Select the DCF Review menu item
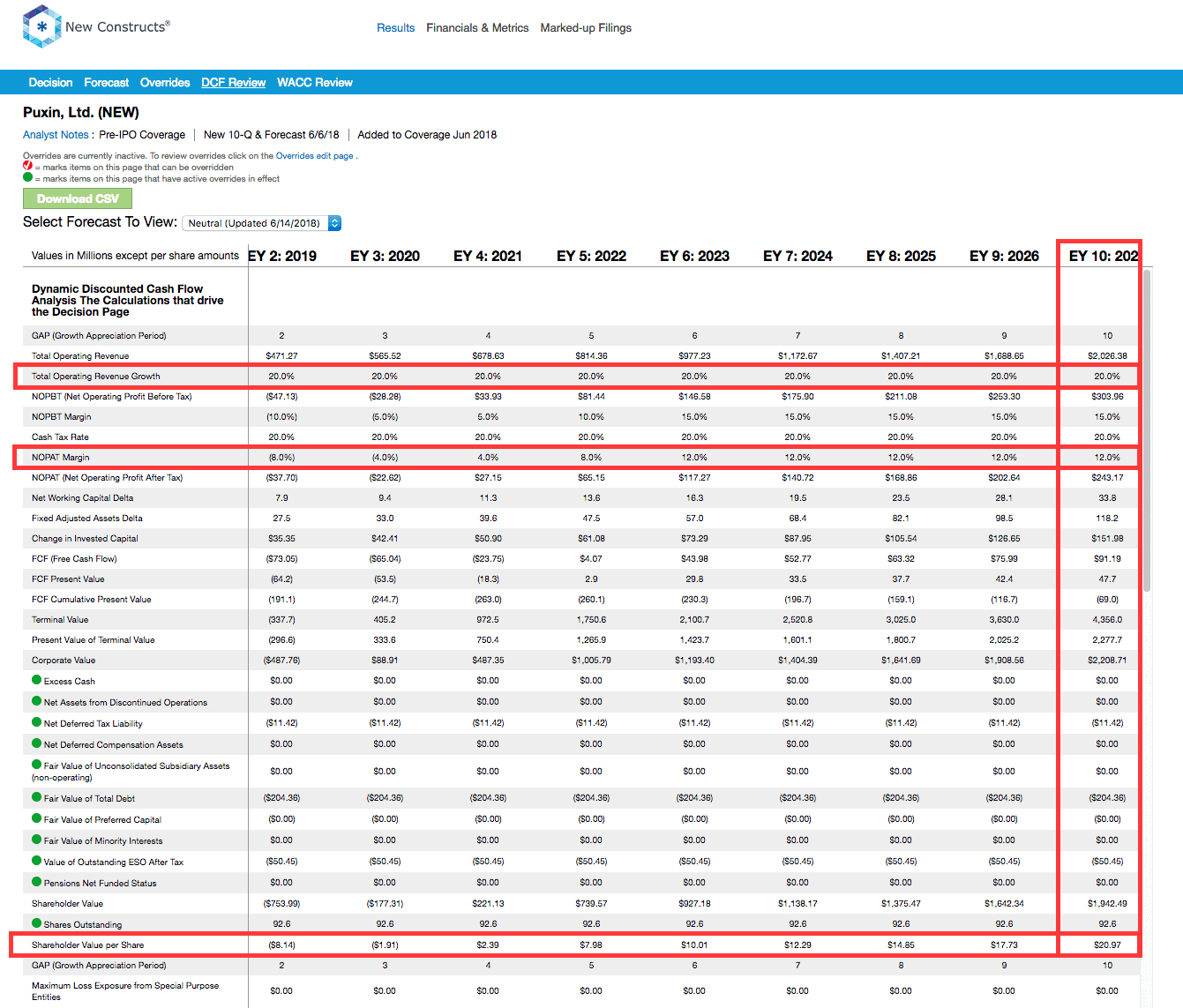 [233, 82]
